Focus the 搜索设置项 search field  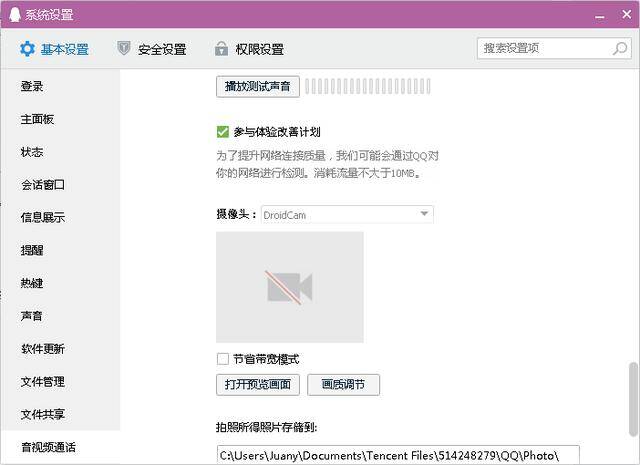pos(554,48)
